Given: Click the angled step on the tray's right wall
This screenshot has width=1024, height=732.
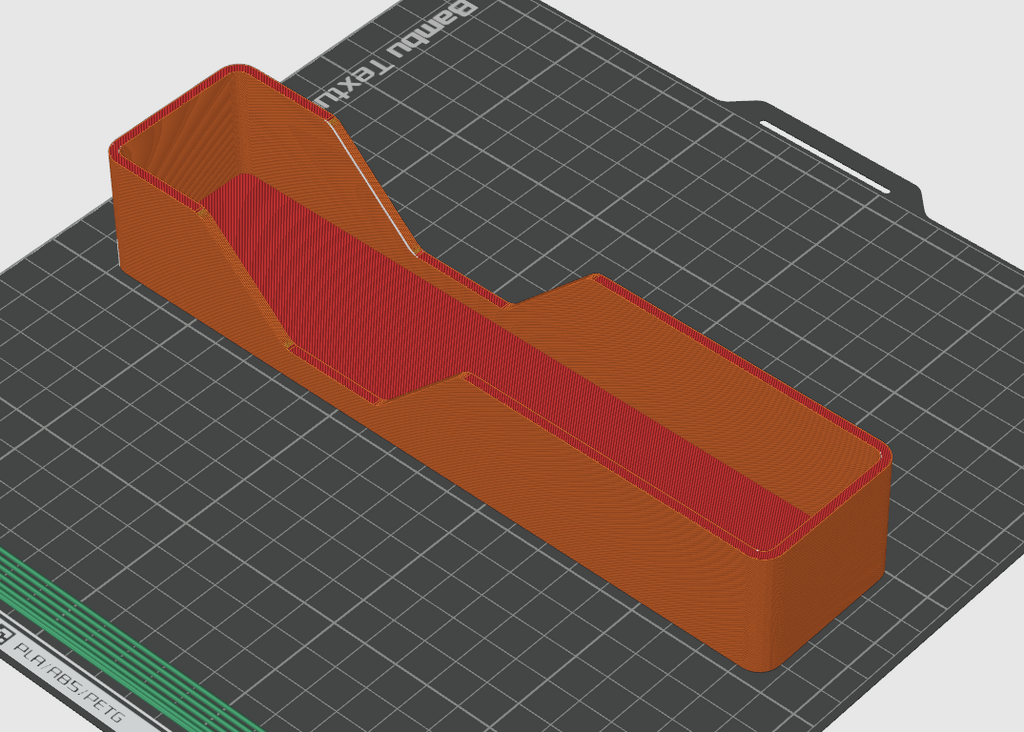Looking at the screenshot, I should [549, 291].
